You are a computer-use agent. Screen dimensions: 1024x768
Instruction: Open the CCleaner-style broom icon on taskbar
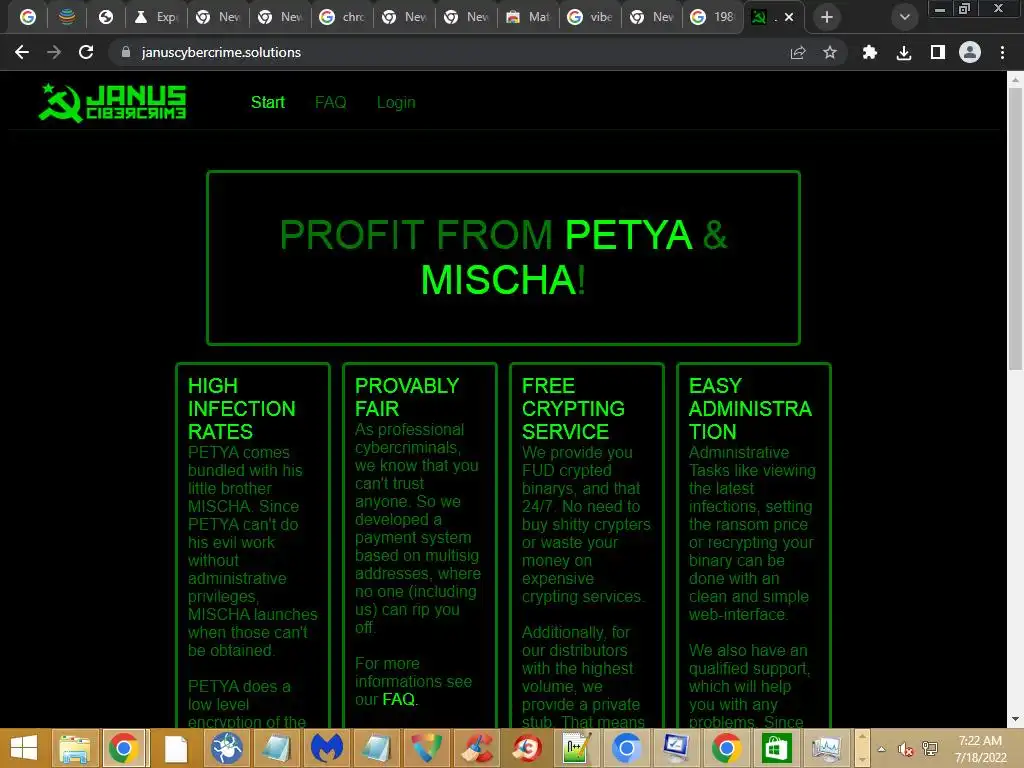point(476,748)
